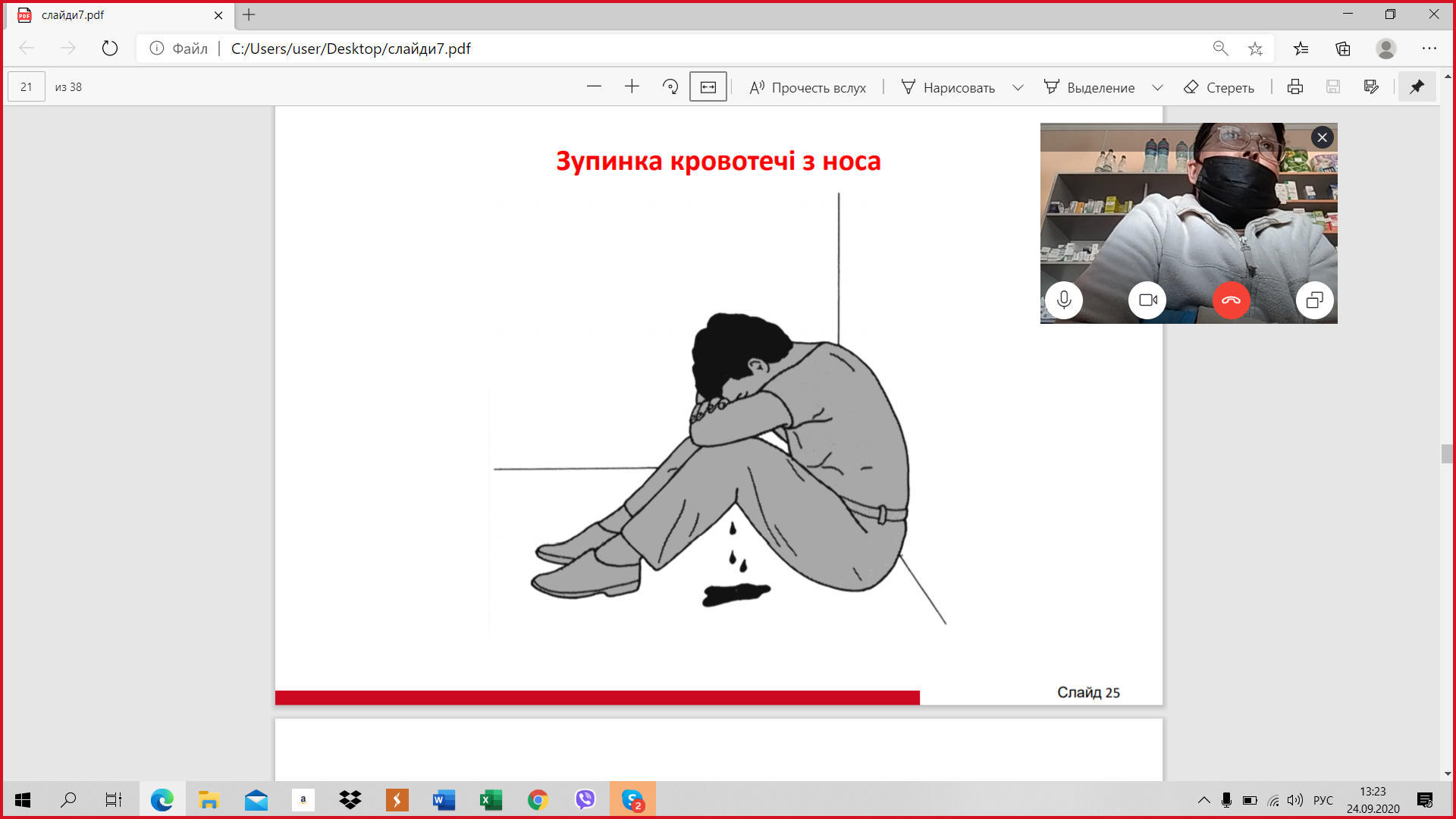Mute microphone in call window
This screenshot has height=819, width=1456.
click(x=1064, y=300)
